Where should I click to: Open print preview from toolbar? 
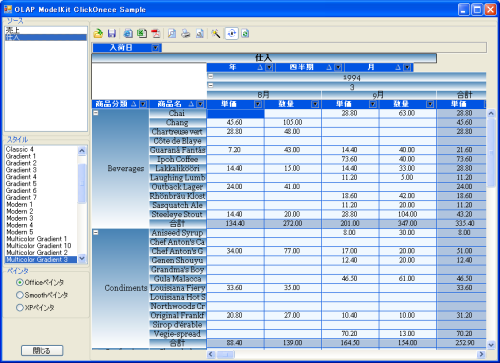(x=172, y=33)
